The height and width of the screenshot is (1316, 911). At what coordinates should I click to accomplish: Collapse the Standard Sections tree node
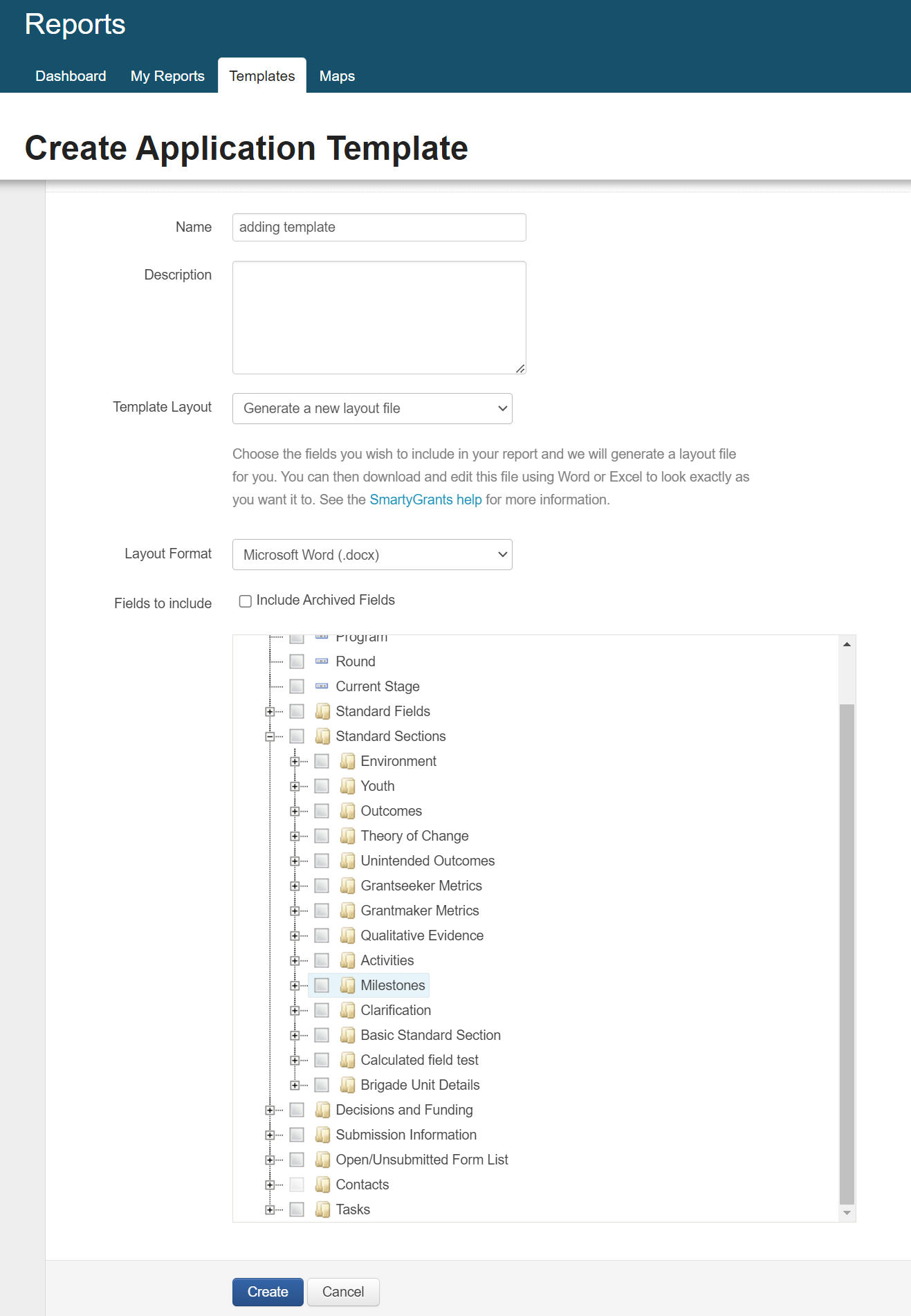[x=270, y=736]
